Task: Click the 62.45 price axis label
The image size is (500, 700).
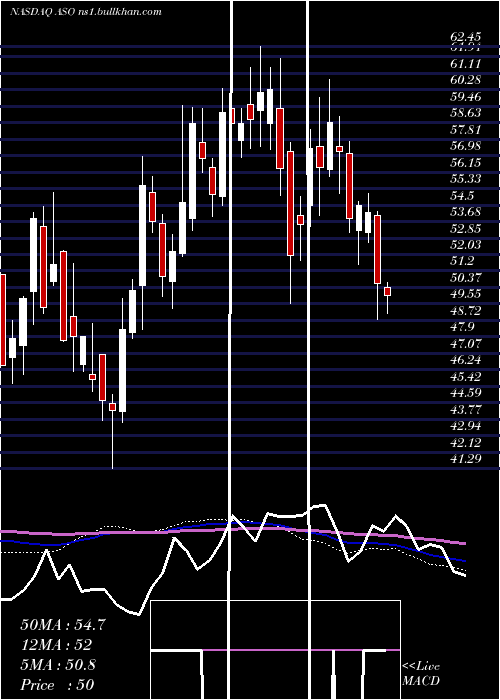Action: pyautogui.click(x=466, y=37)
